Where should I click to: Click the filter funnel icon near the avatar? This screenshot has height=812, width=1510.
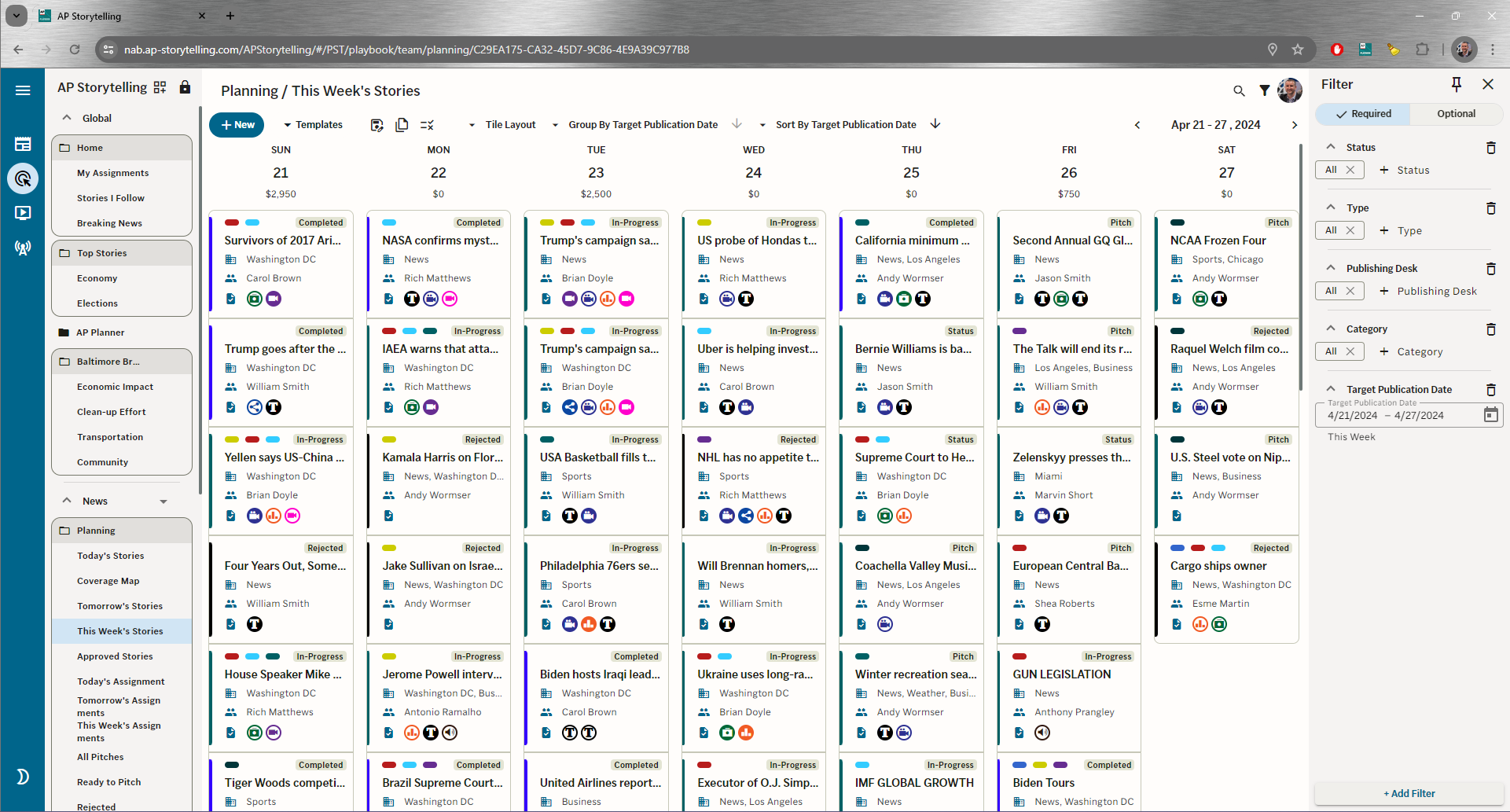click(1264, 90)
